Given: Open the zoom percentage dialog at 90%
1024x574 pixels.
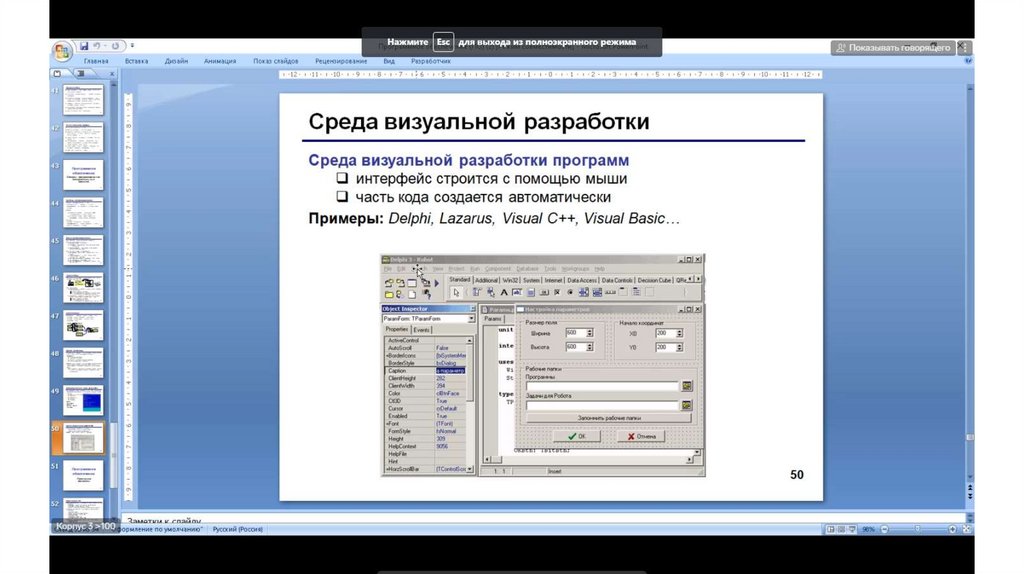Looking at the screenshot, I should click(x=869, y=529).
